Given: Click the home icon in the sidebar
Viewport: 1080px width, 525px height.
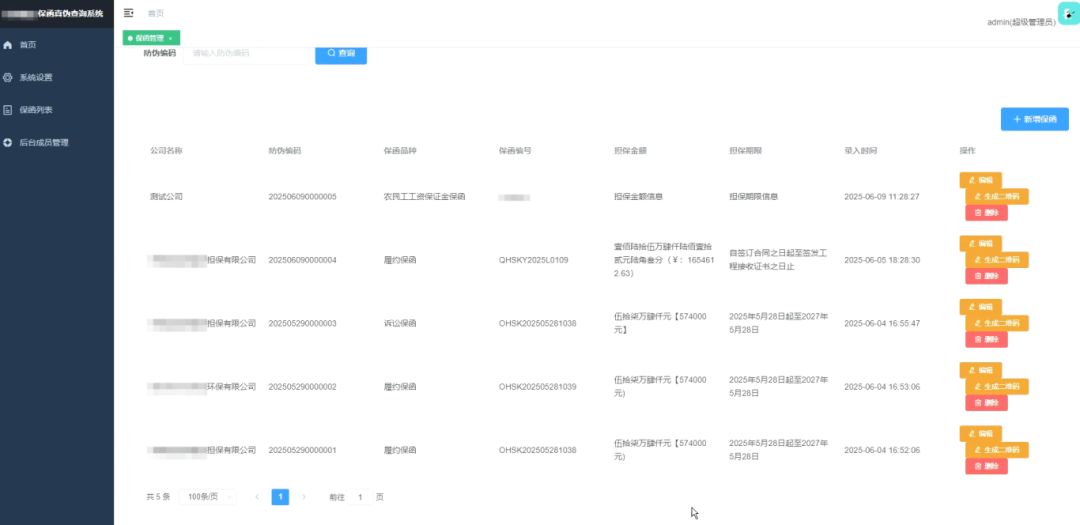Looking at the screenshot, I should pos(8,45).
